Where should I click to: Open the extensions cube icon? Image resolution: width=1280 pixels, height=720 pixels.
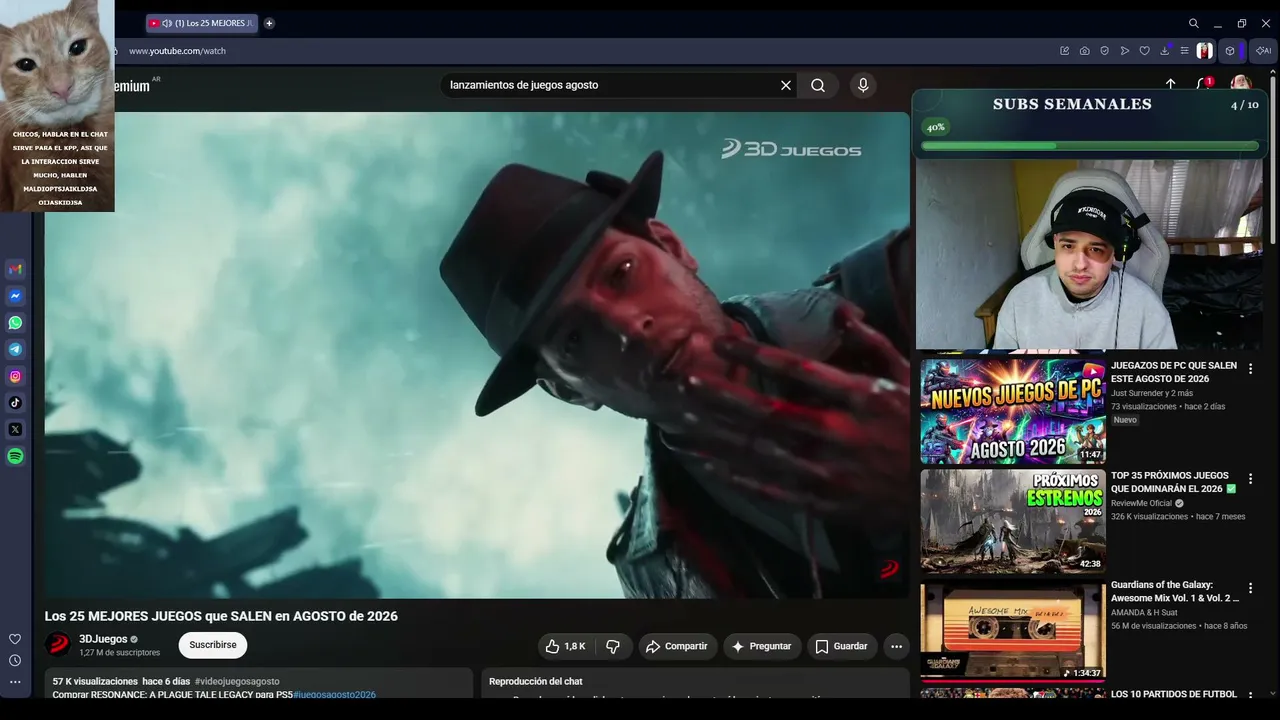[x=1230, y=51]
